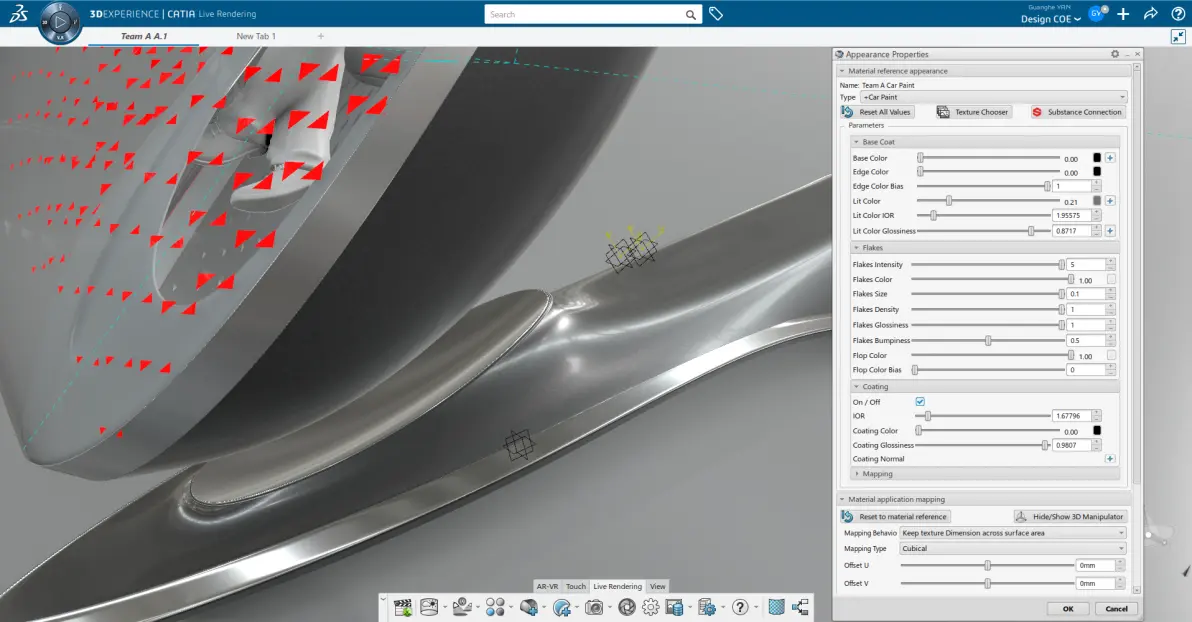The image size is (1192, 622).
Task: Toggle the Flakes Color checkbox
Action: point(1111,279)
